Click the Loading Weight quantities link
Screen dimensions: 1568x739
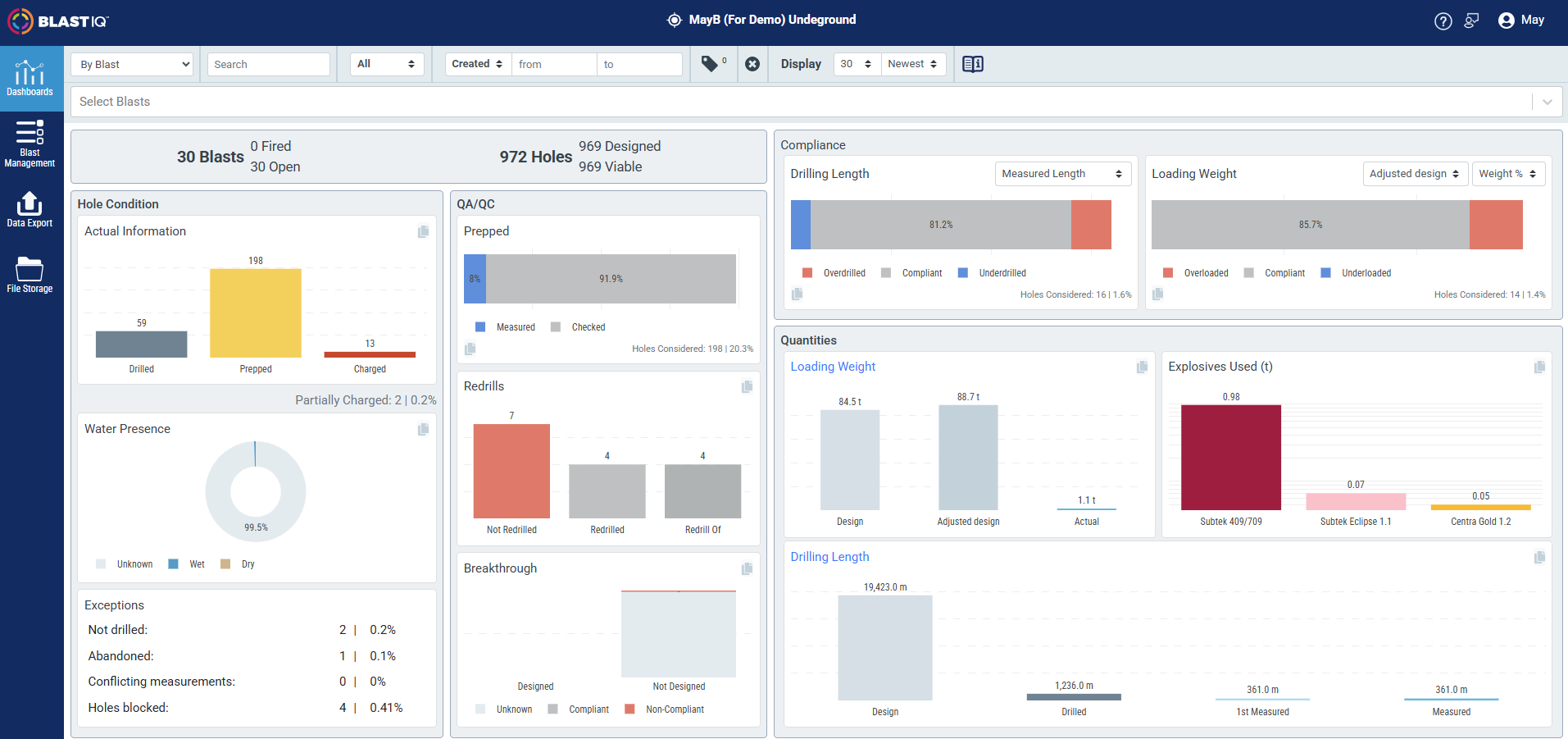[833, 367]
